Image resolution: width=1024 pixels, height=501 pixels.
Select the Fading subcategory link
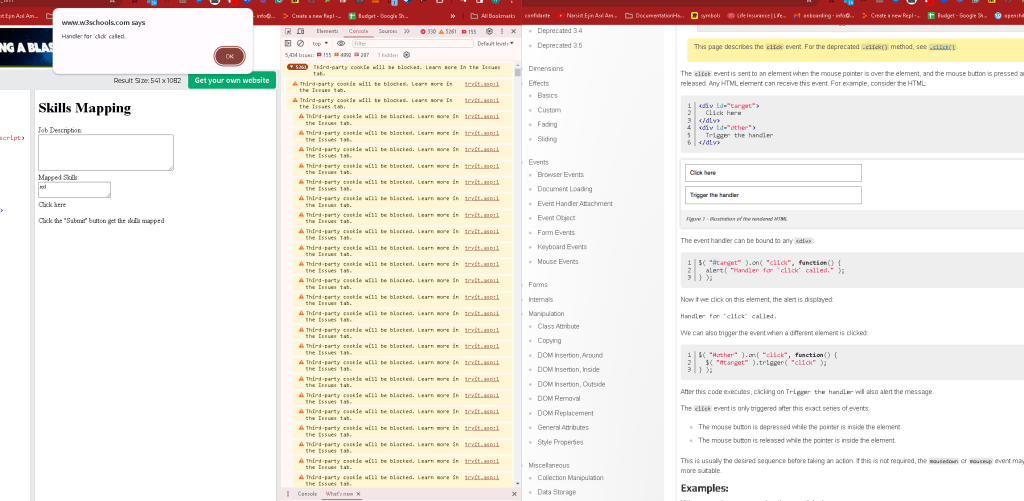(x=547, y=124)
